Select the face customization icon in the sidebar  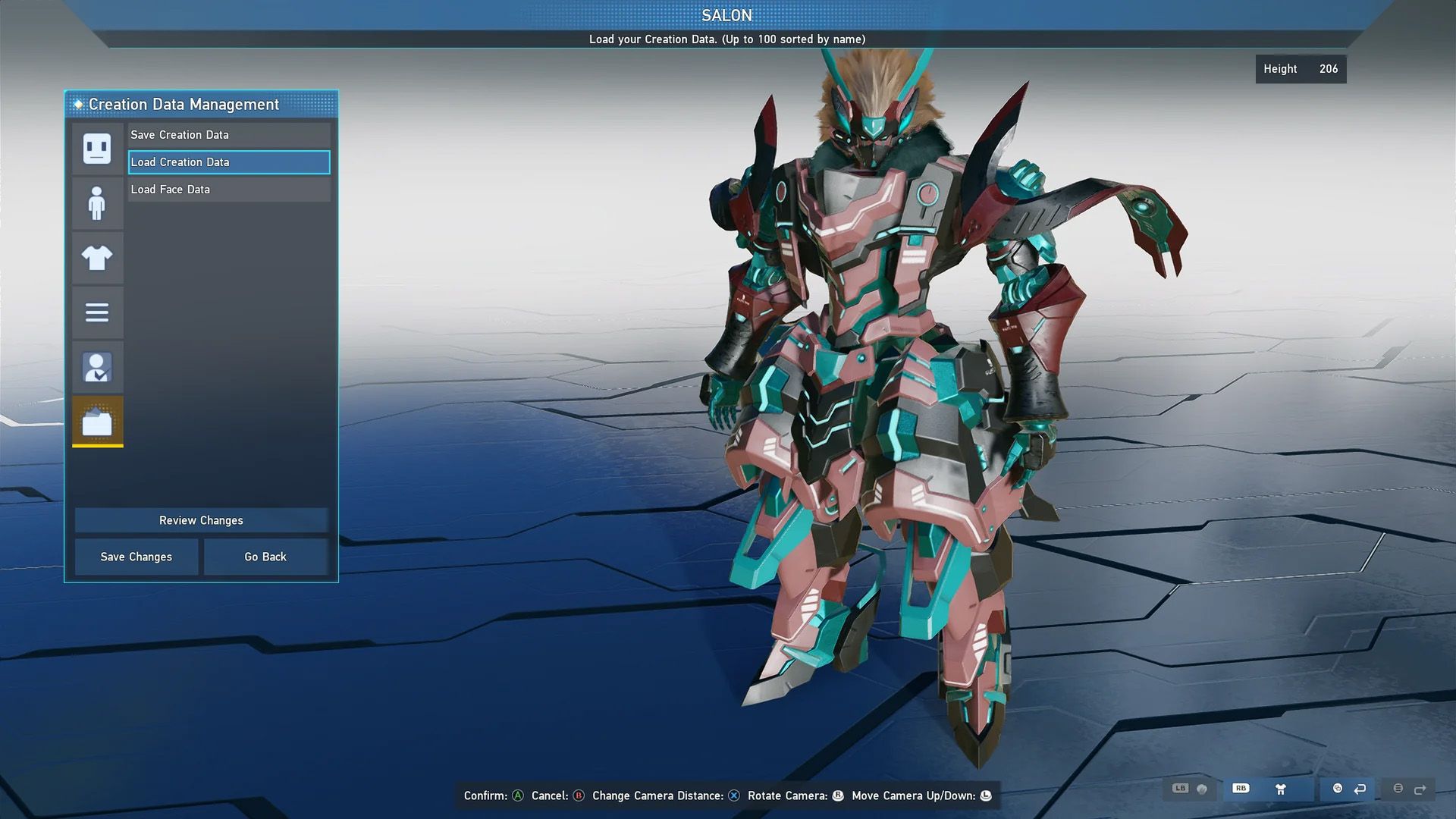pos(97,149)
